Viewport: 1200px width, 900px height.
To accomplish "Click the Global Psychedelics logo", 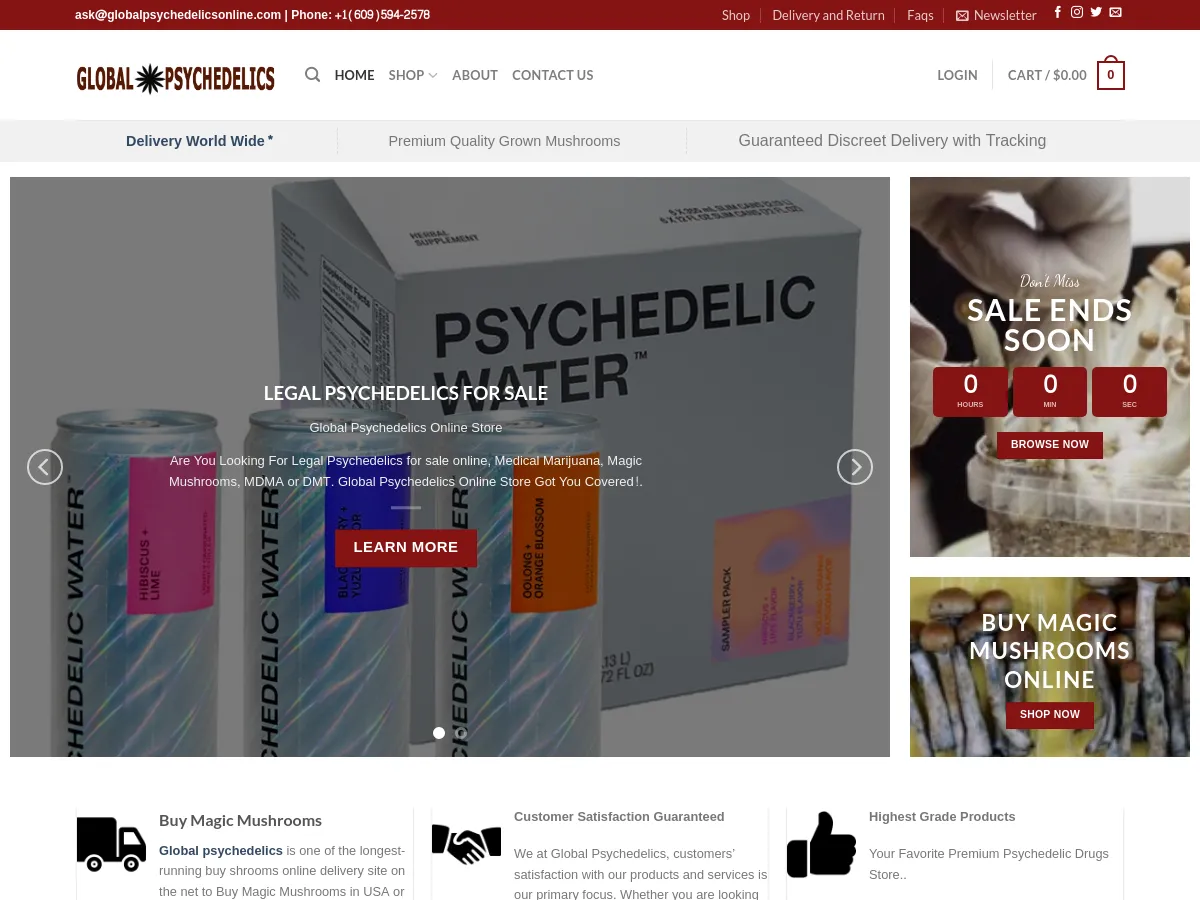I will click(x=176, y=77).
